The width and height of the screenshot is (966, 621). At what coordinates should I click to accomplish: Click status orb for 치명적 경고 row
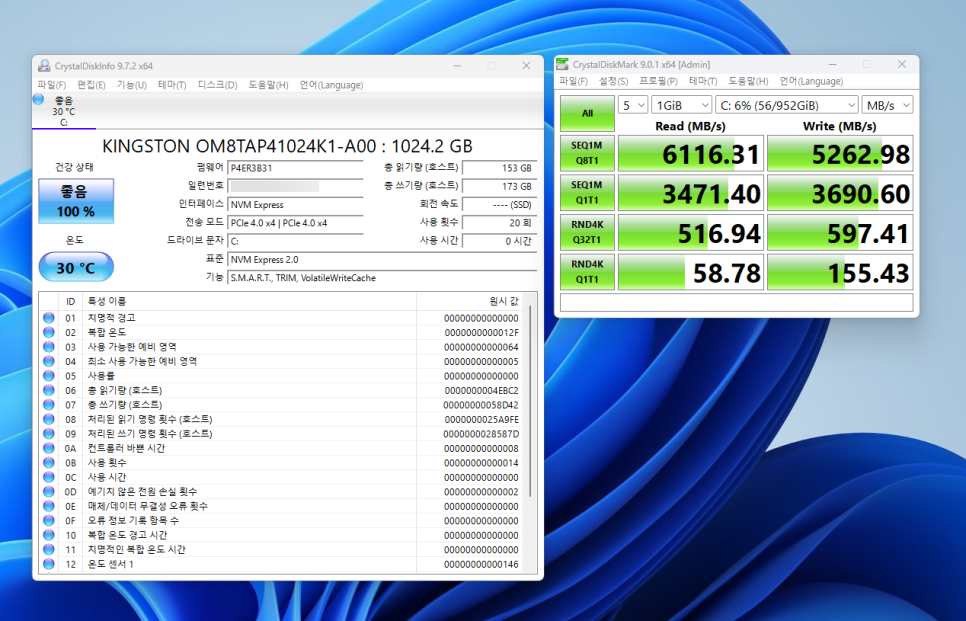tap(49, 318)
